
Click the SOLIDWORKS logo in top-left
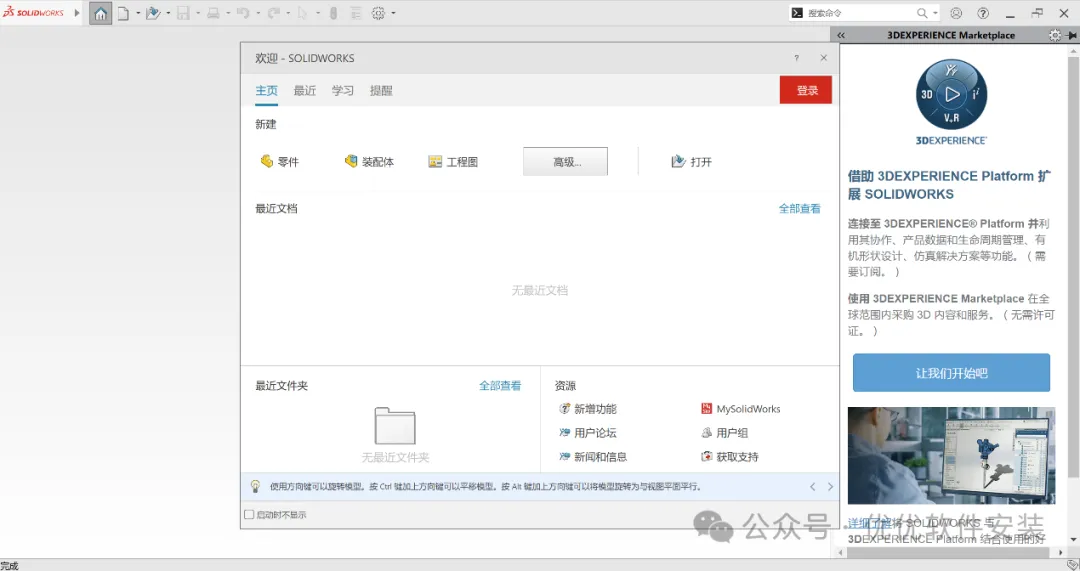tap(34, 12)
